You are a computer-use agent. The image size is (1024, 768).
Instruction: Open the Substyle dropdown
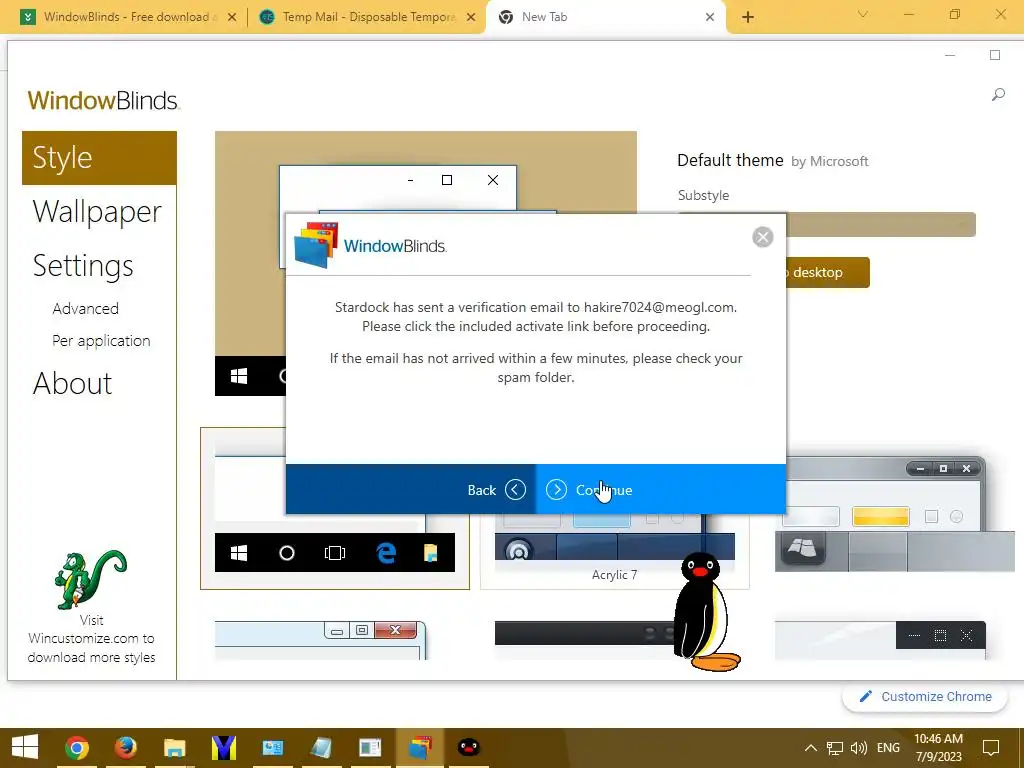click(880, 224)
